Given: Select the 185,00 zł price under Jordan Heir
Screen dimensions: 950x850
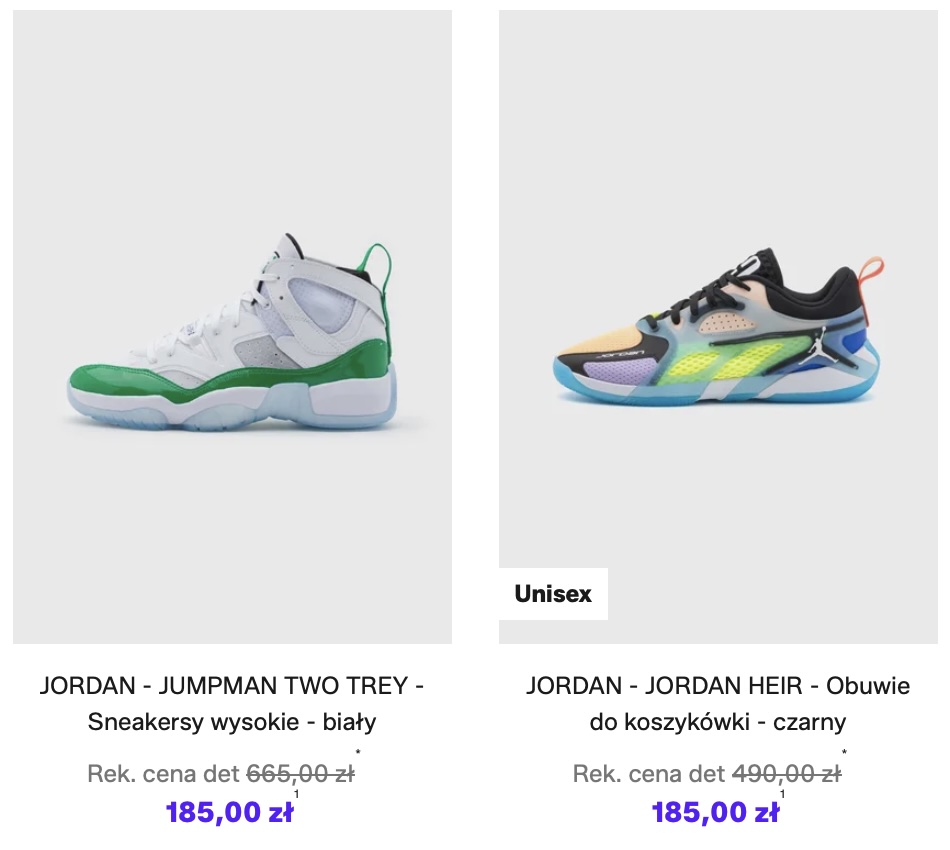Looking at the screenshot, I should (x=716, y=812).
